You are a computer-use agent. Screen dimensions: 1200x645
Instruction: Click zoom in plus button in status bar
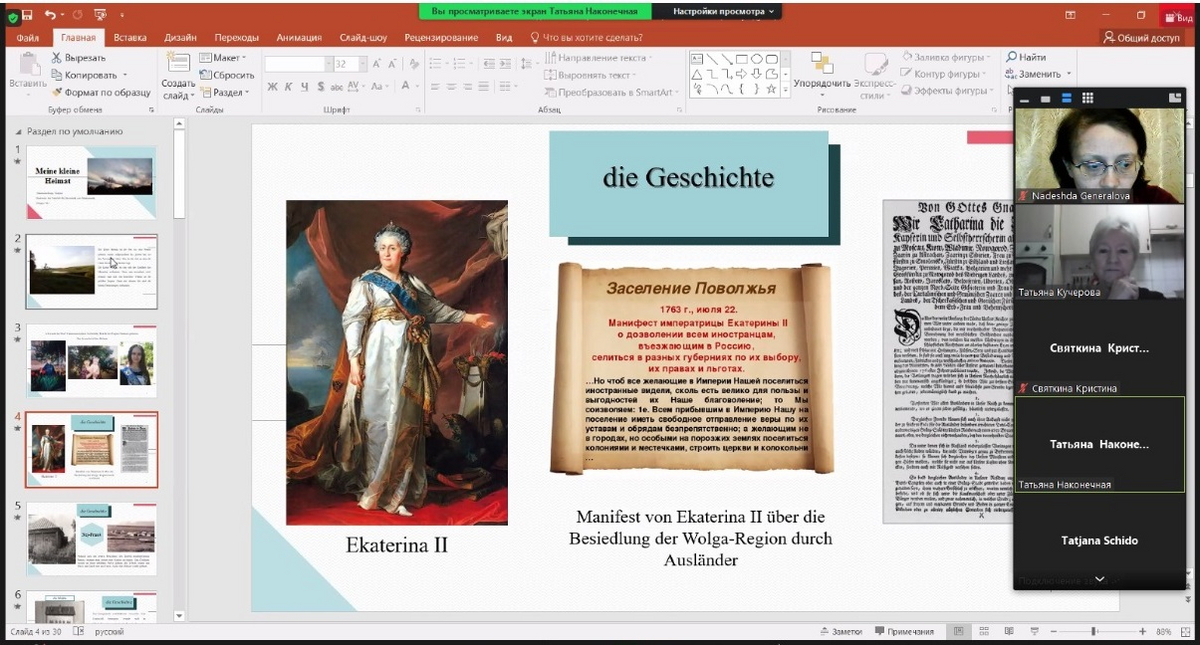1142,632
